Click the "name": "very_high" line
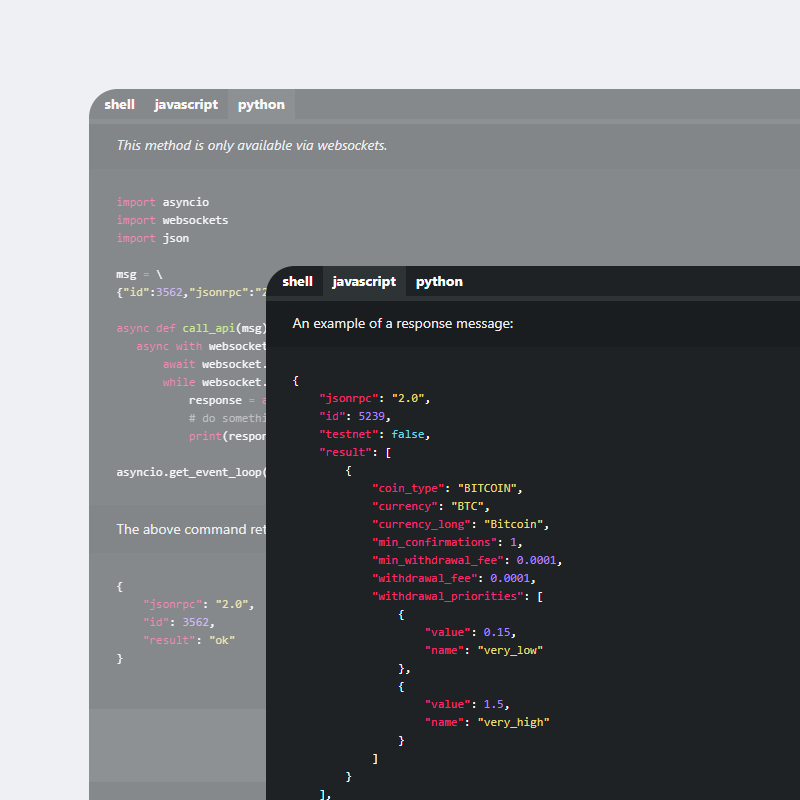The height and width of the screenshot is (800, 800). [487, 722]
